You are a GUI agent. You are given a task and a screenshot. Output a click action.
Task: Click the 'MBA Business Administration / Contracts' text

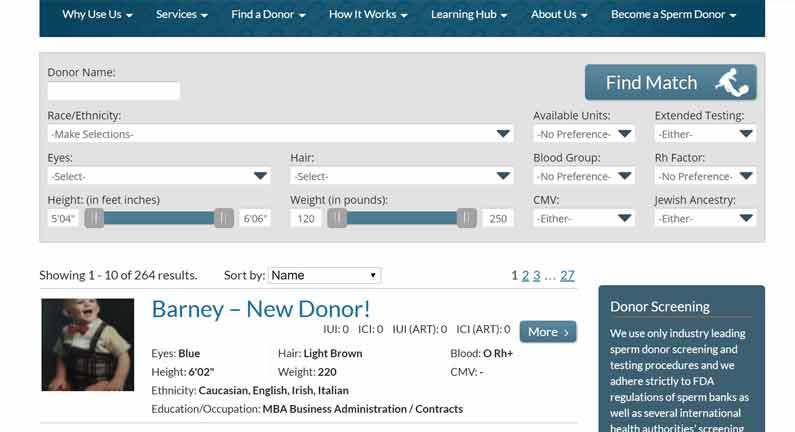(x=363, y=409)
